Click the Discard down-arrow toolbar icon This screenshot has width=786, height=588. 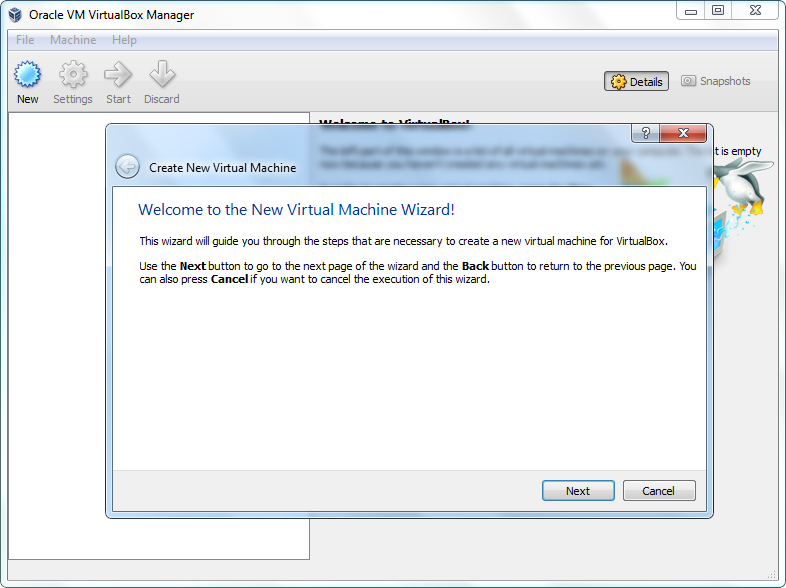[x=162, y=75]
